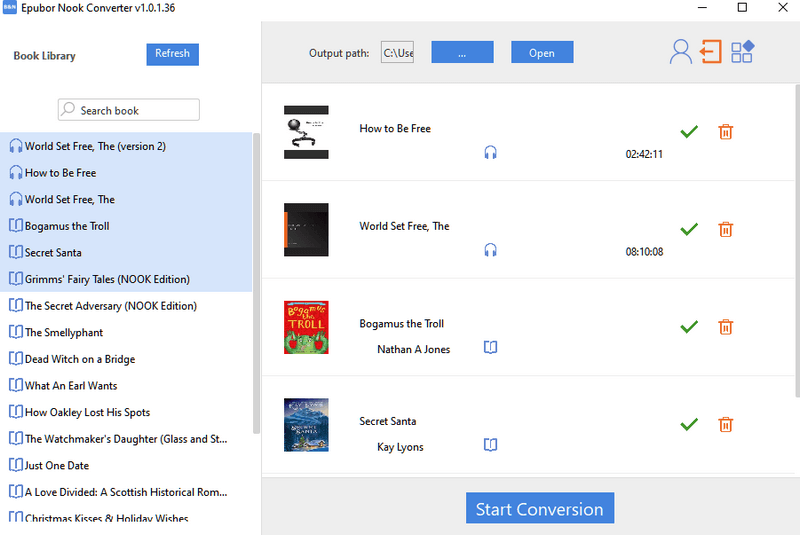Delete How to Be Free via trash icon
800x535 pixels.
pyautogui.click(x=726, y=132)
